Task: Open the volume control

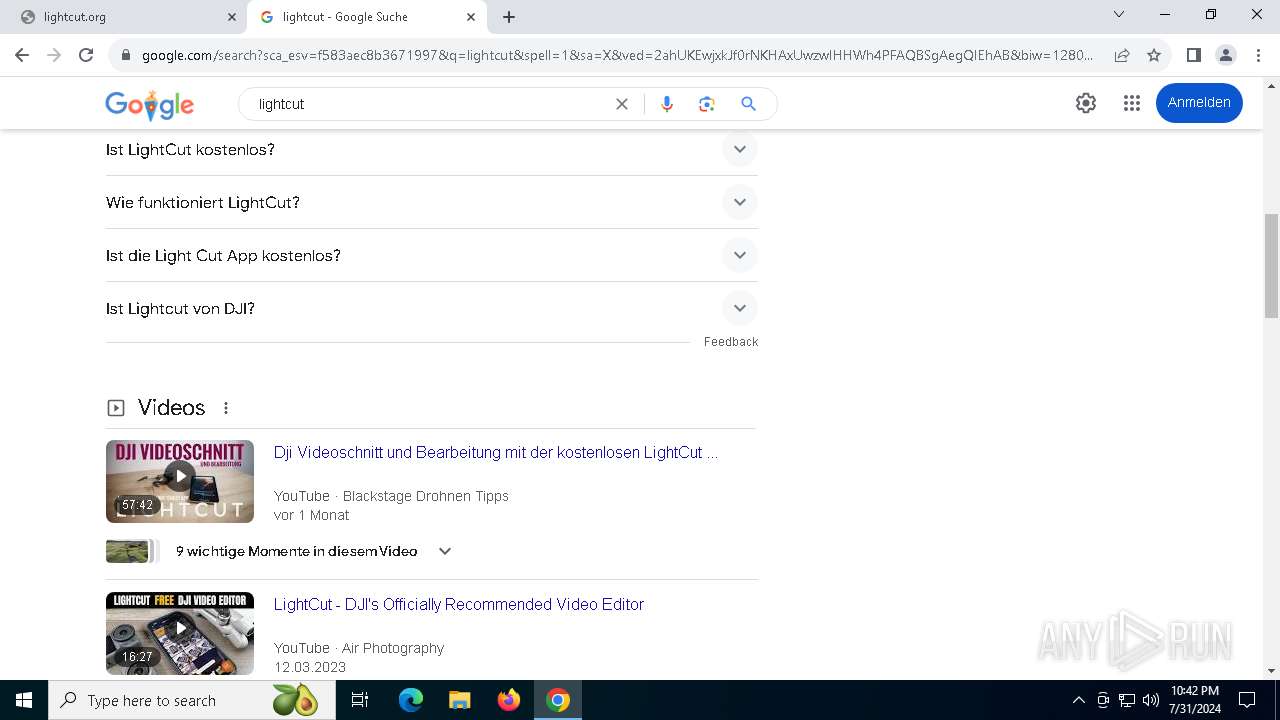Action: coord(1151,700)
